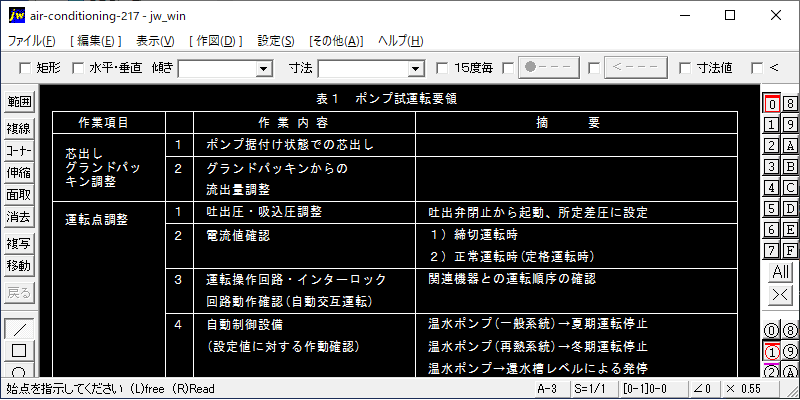Viewport: 800px width, 400px height.
Task: Select the rectangle drawing tool icon
Action: click(x=19, y=350)
